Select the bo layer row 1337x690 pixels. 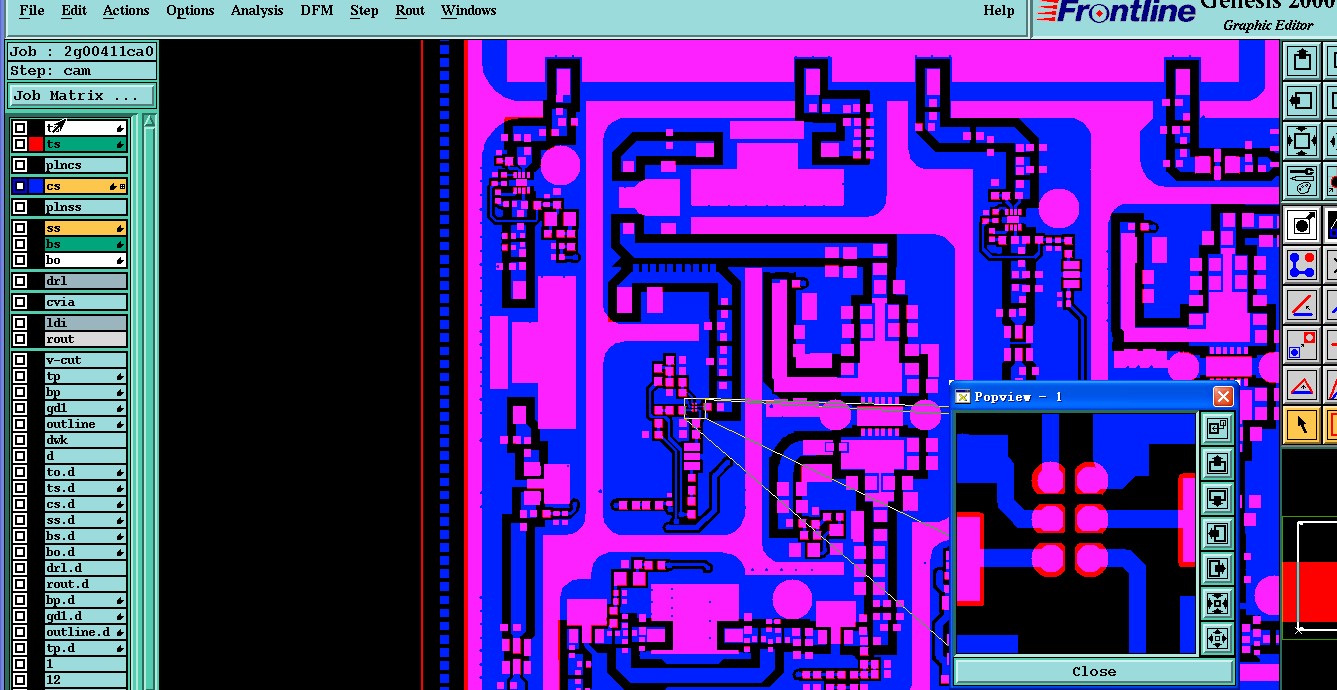86,260
